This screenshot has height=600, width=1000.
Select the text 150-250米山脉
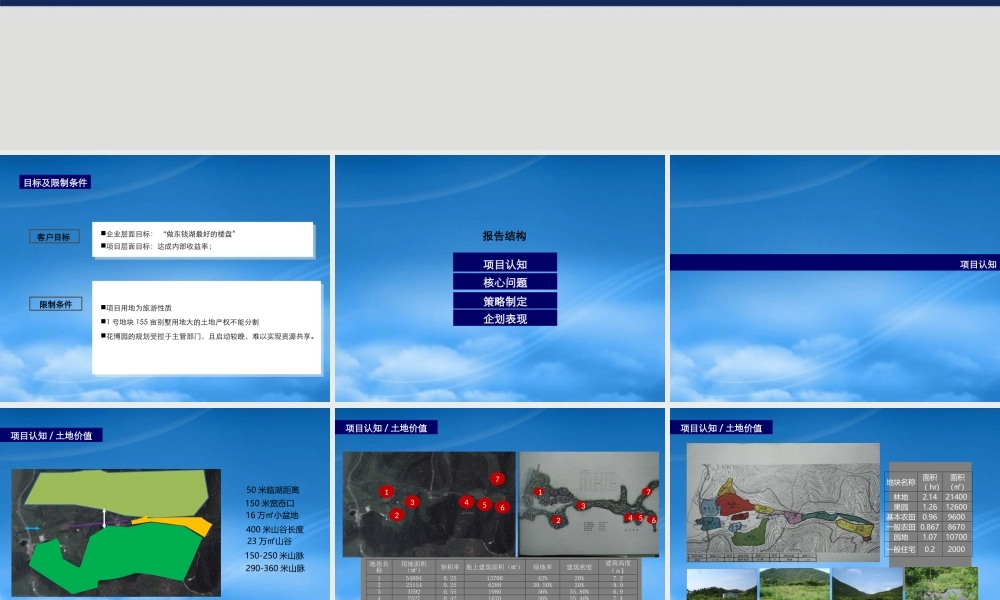[x=274, y=555]
